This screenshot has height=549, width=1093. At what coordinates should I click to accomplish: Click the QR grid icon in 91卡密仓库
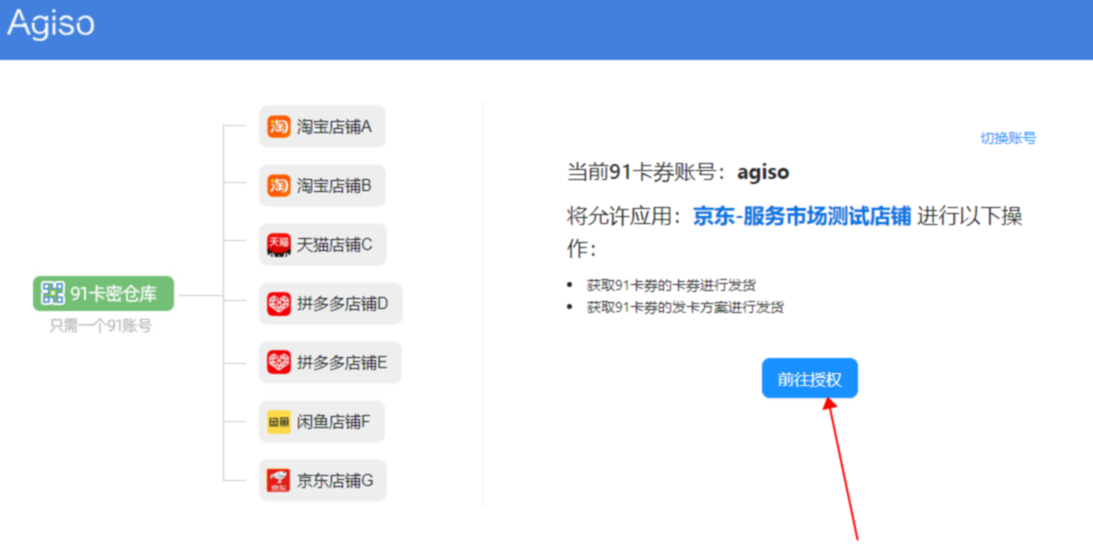(x=52, y=293)
